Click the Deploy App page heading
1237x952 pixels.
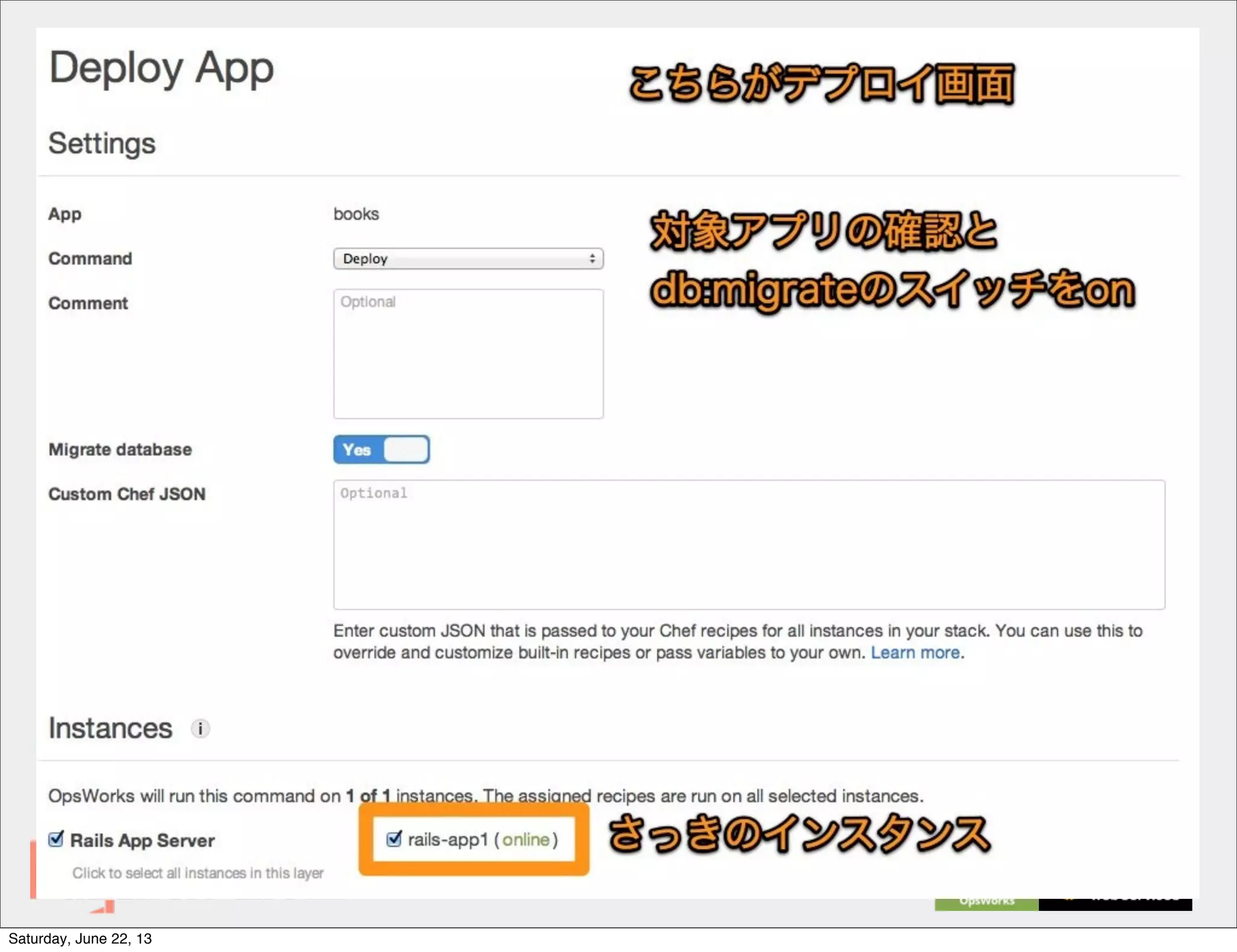(x=161, y=68)
